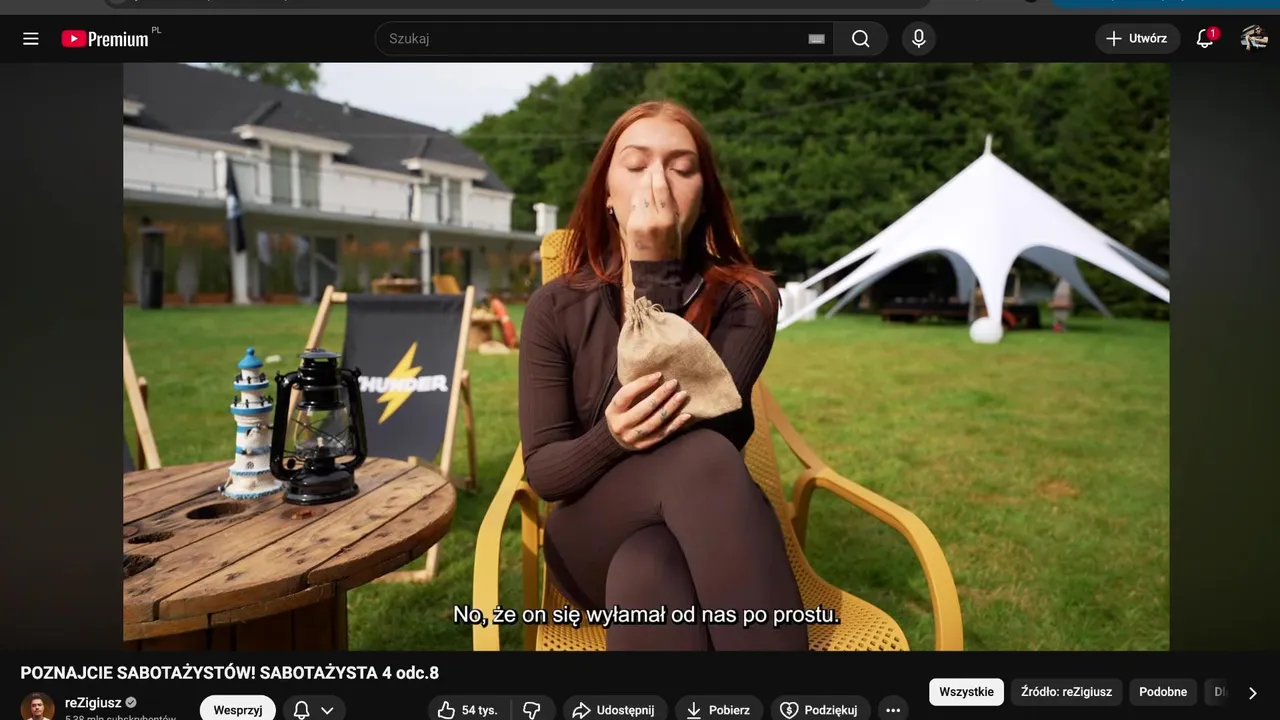Open the account avatar menu
Image resolution: width=1280 pixels, height=720 pixels.
tap(1254, 39)
